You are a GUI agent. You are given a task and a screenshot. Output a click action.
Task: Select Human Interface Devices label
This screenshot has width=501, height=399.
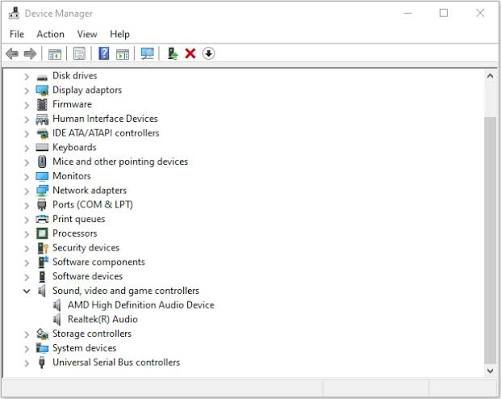(105, 119)
